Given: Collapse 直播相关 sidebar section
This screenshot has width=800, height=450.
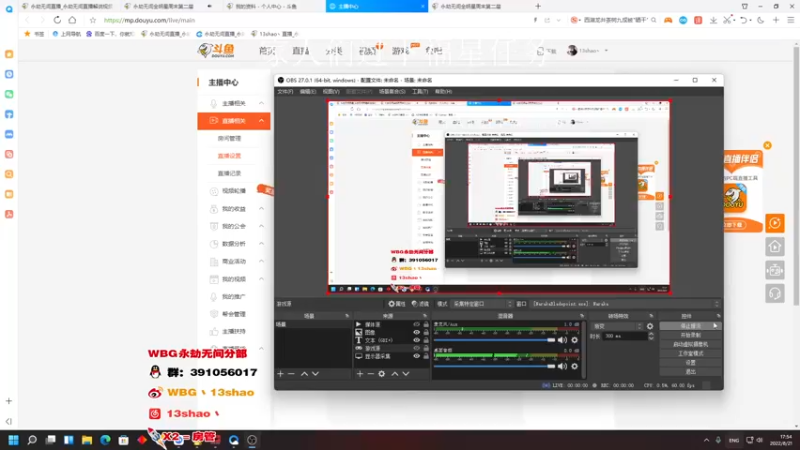Looking at the screenshot, I should [x=261, y=121].
